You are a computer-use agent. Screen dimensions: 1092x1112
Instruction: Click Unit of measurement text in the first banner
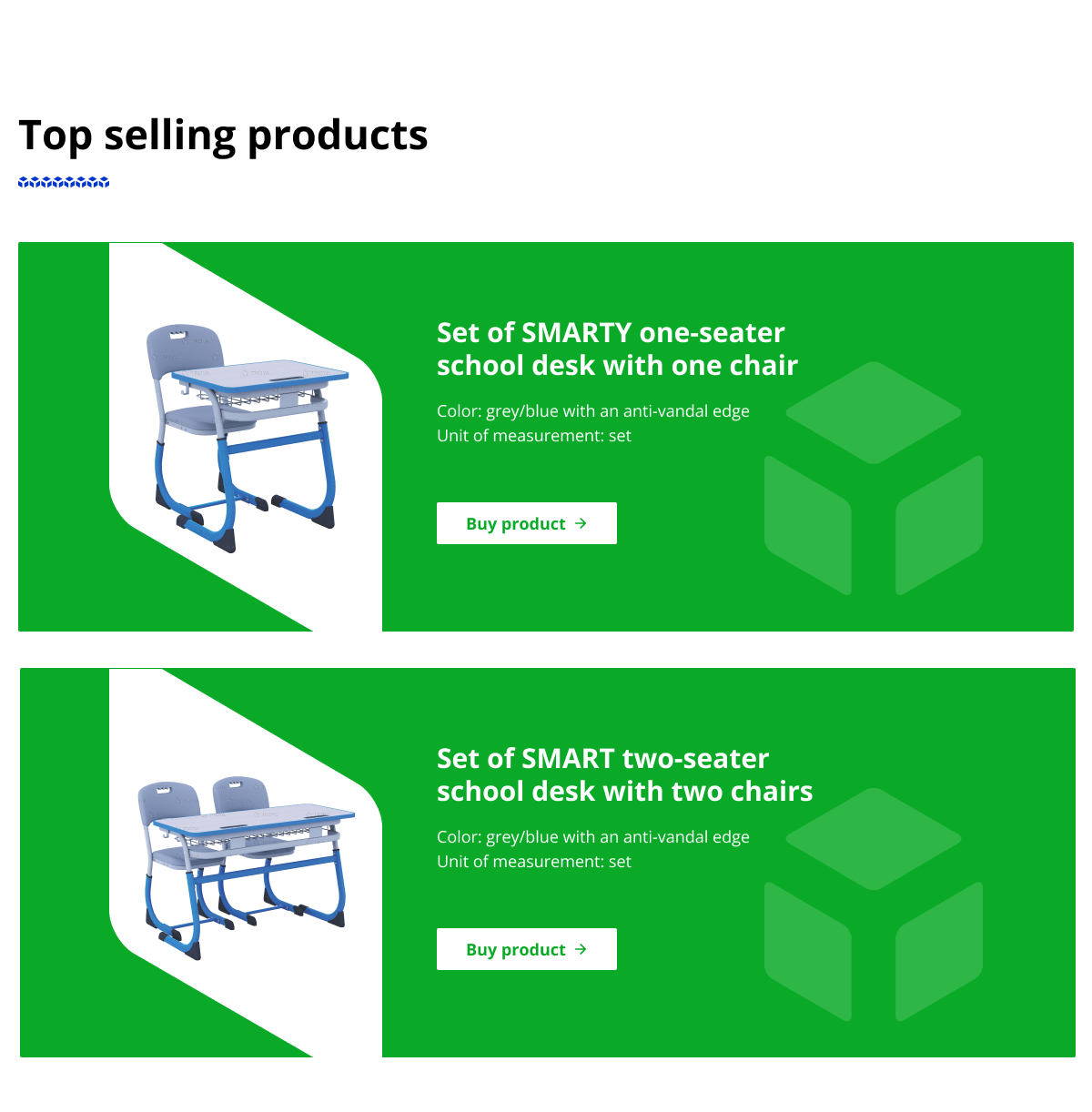[534, 436]
